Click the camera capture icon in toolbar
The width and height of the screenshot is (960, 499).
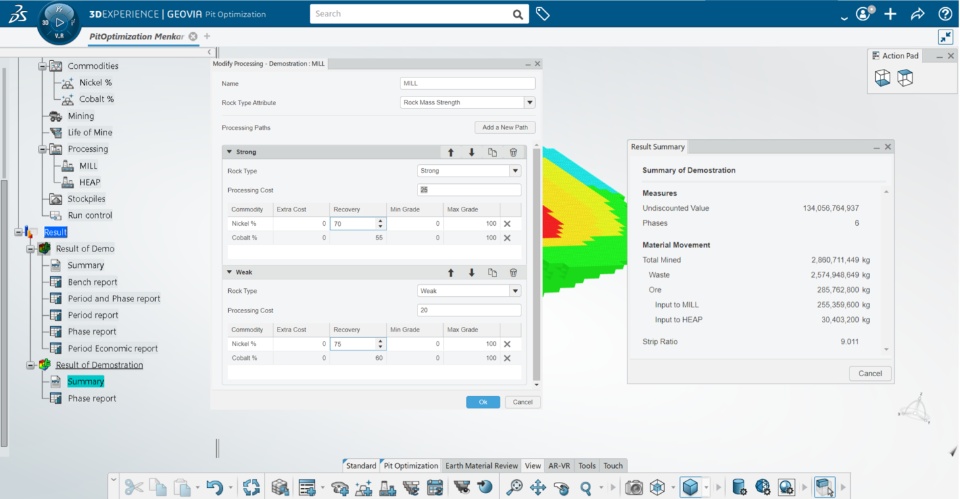634,487
